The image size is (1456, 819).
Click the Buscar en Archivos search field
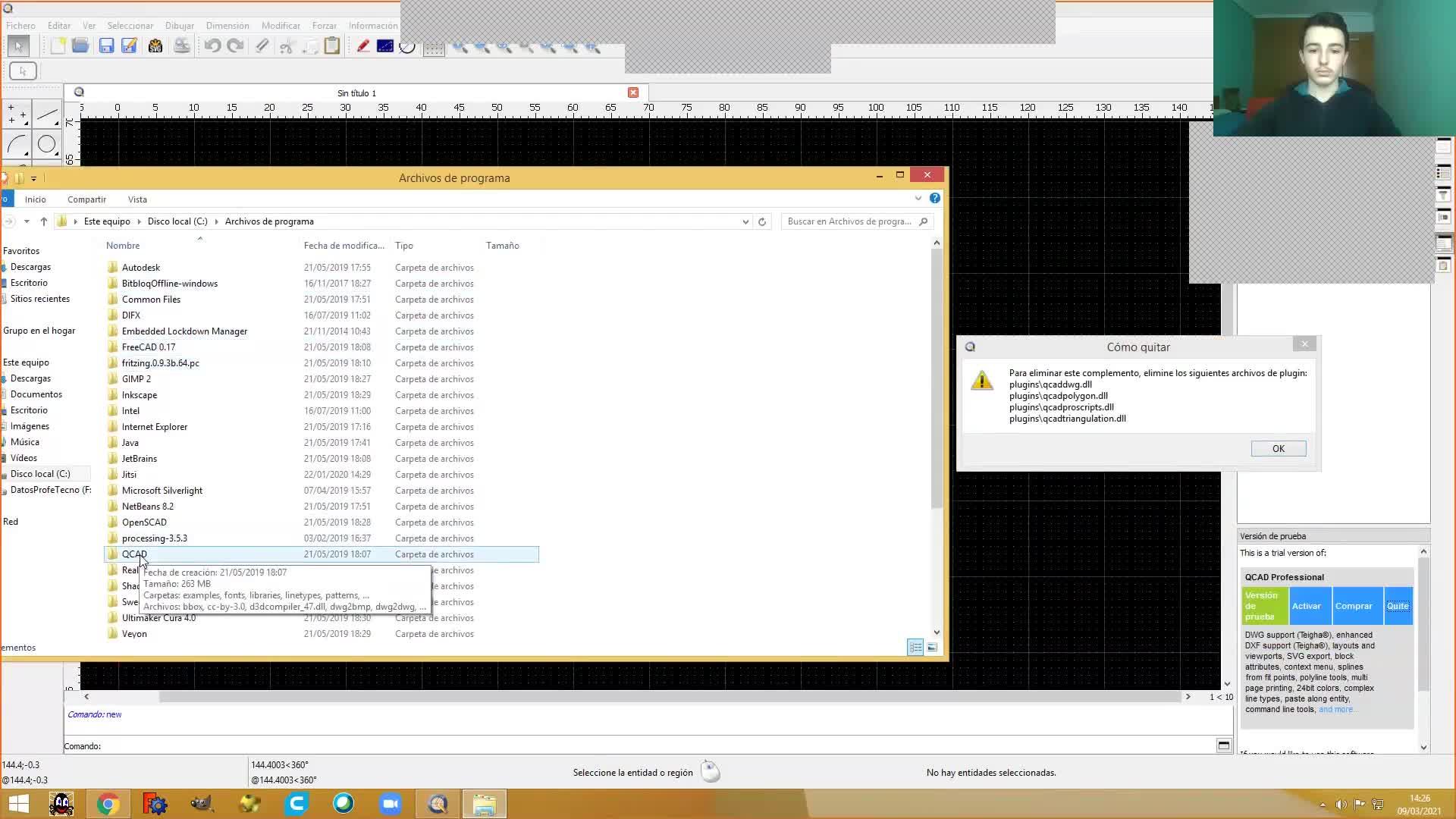click(x=849, y=221)
